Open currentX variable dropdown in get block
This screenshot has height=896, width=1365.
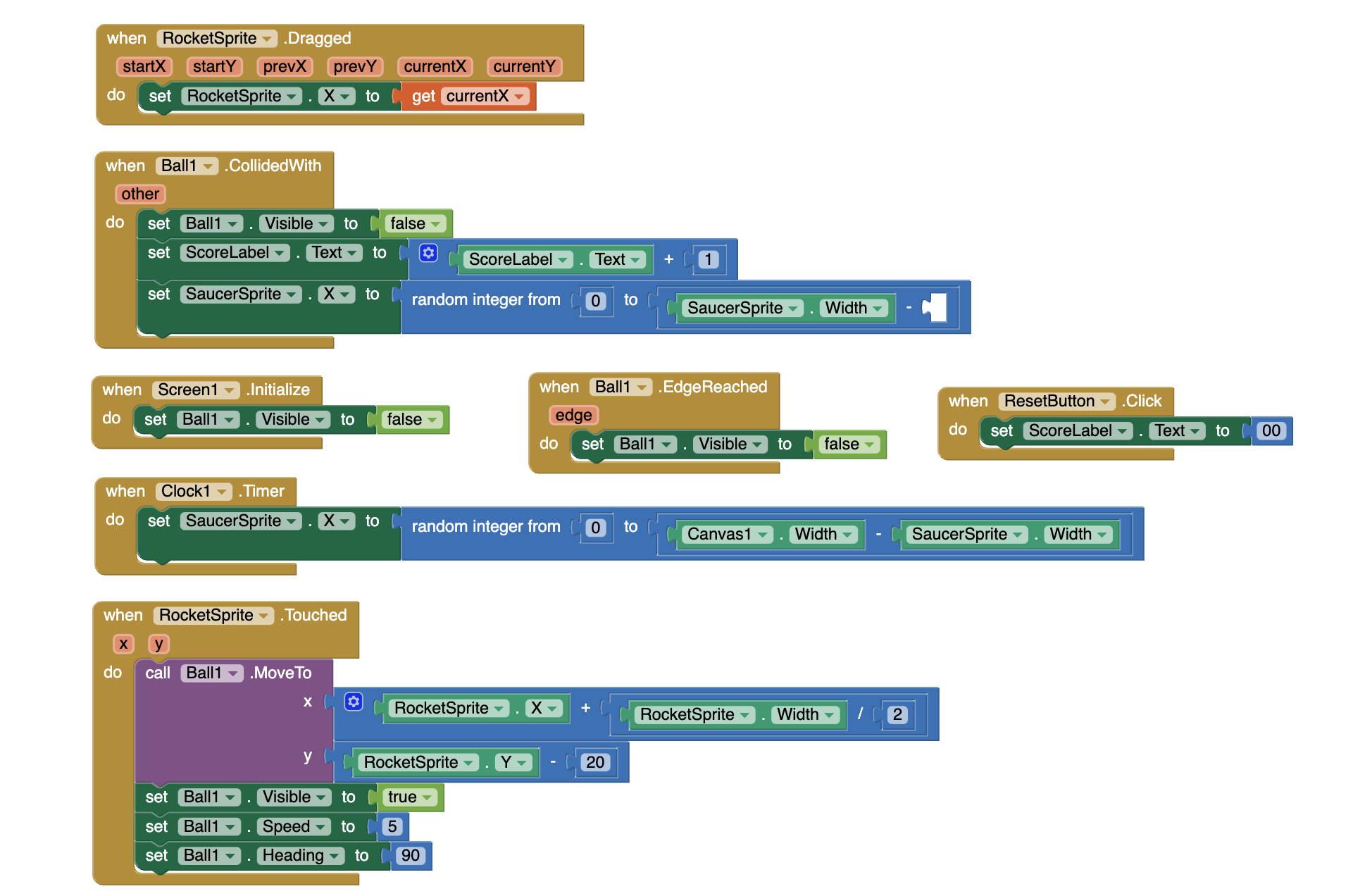(519, 97)
